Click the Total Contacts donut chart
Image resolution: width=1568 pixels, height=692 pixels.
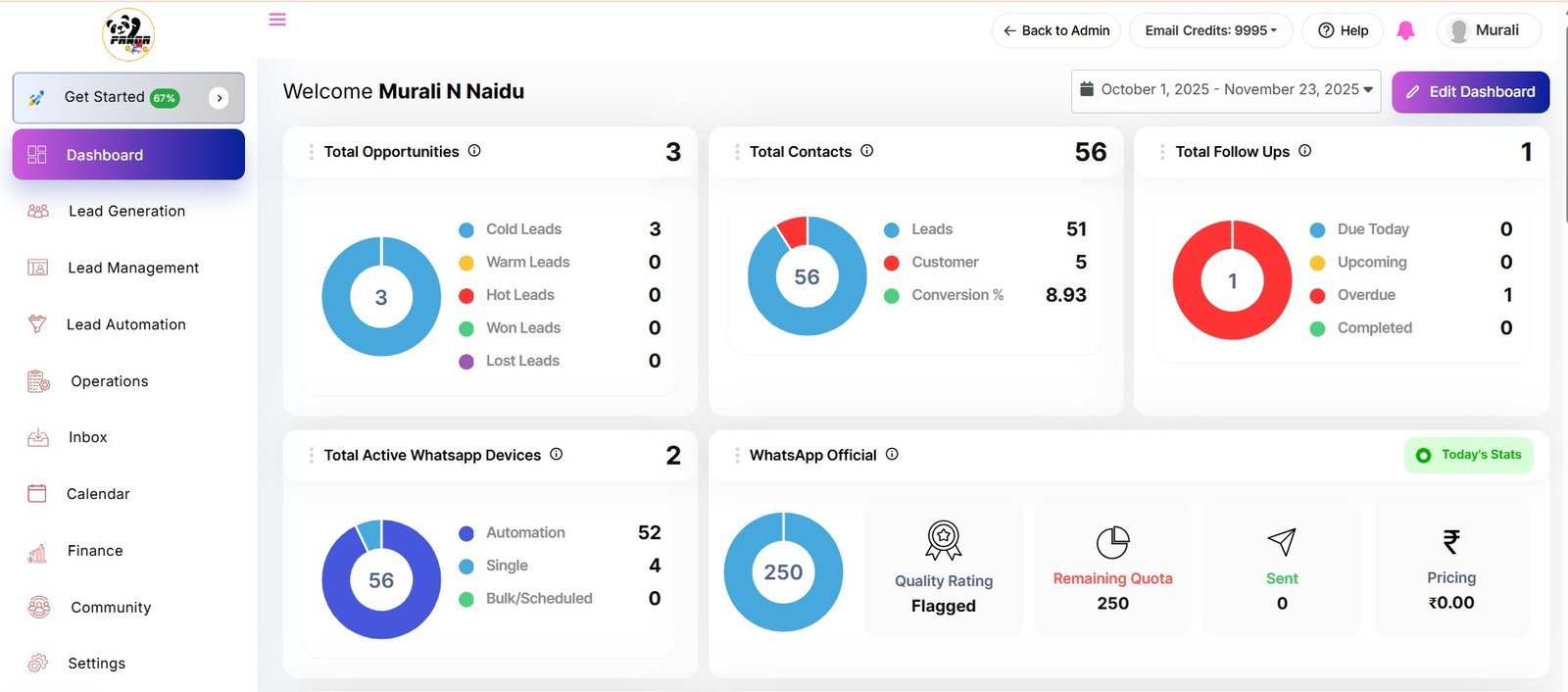tap(807, 276)
